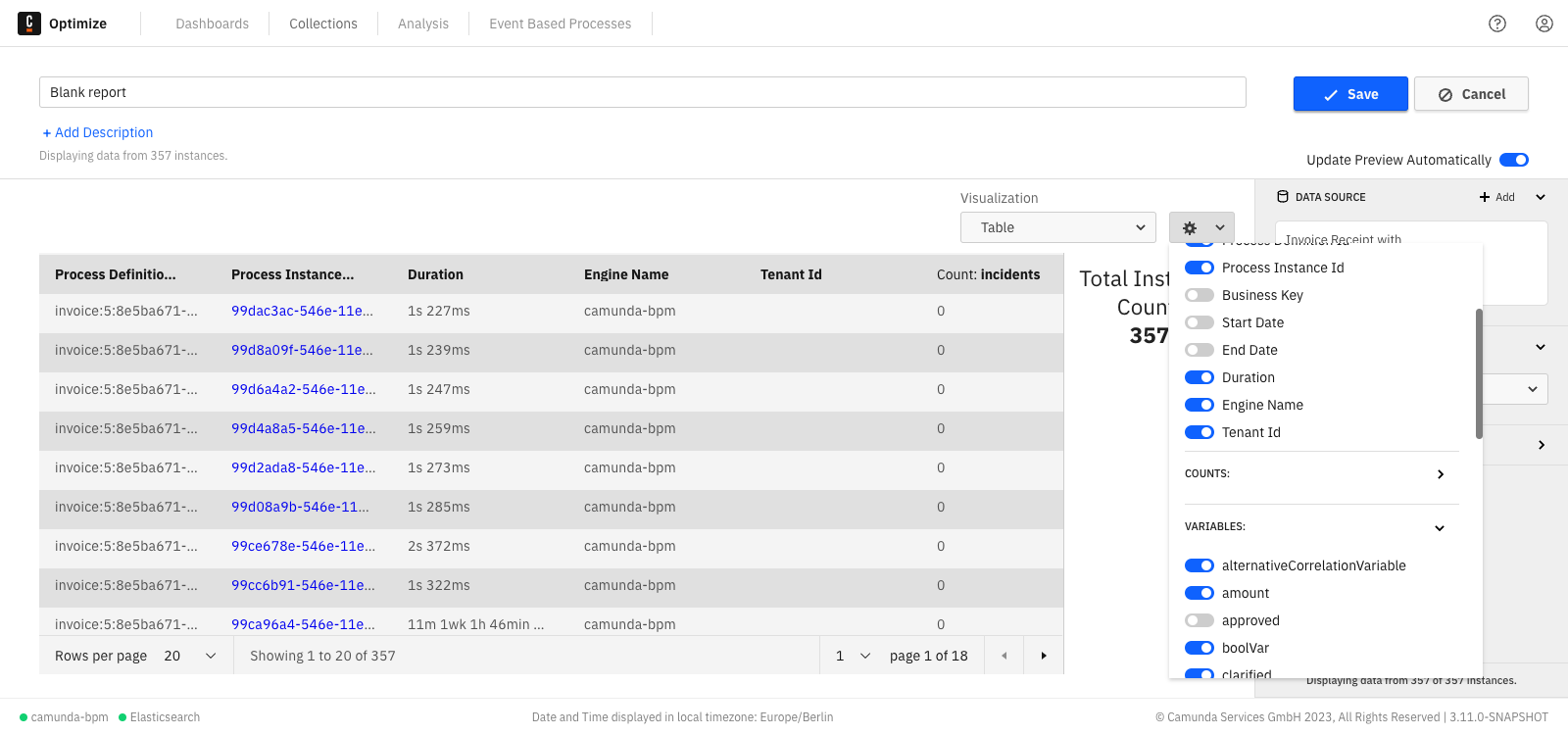Image resolution: width=1568 pixels, height=735 pixels.
Task: Enable the approved variable column
Action: [1200, 620]
